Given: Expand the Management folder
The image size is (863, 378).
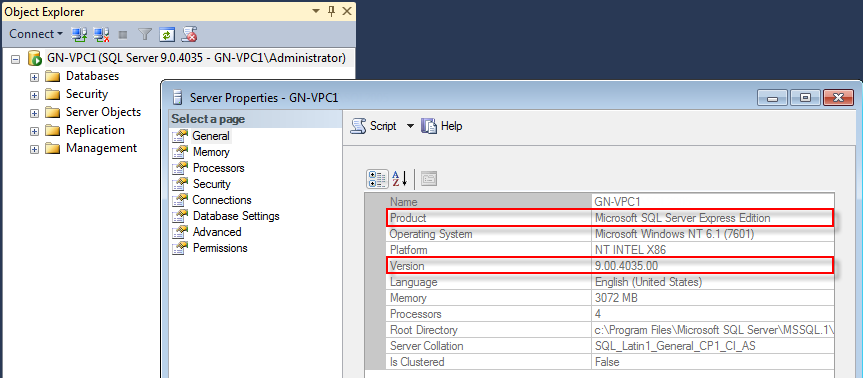Looking at the screenshot, I should click(34, 149).
